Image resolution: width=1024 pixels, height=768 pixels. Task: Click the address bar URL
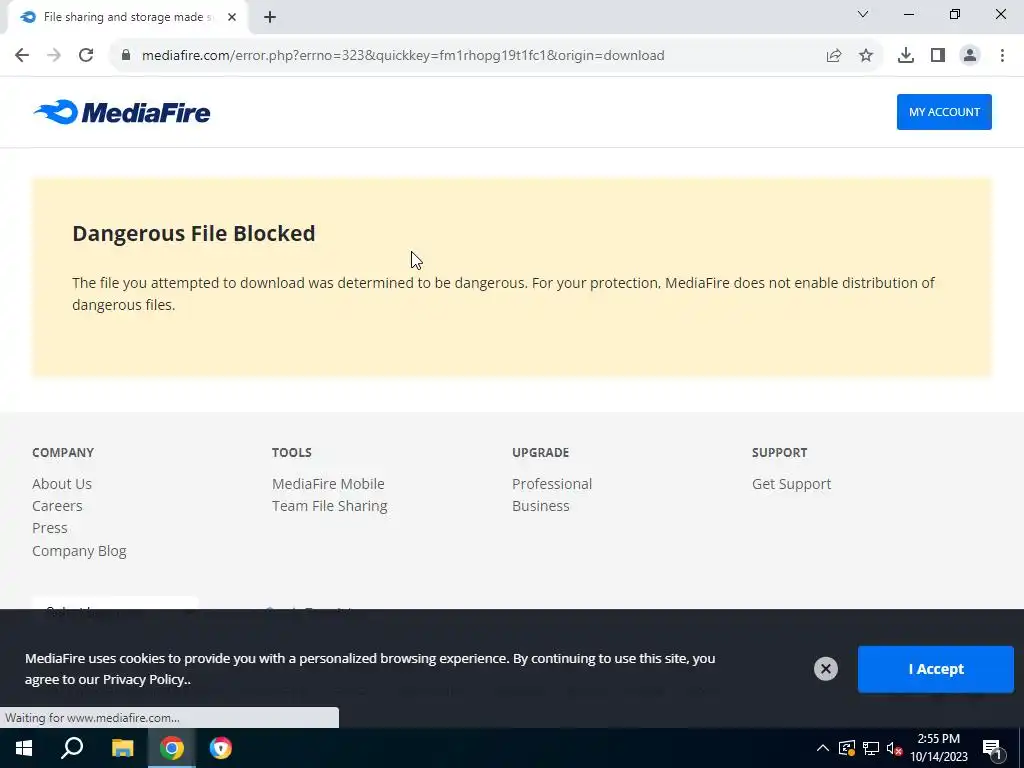403,56
